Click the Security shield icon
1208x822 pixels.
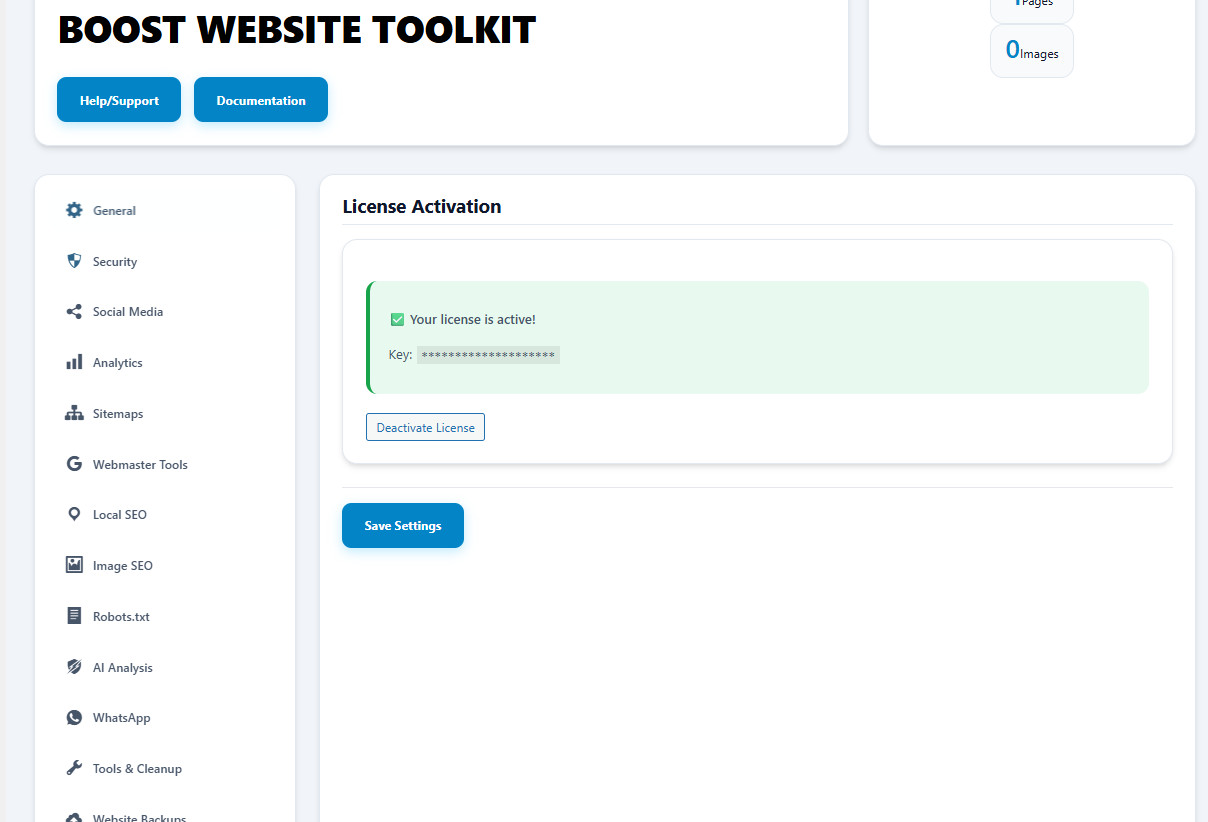click(74, 261)
